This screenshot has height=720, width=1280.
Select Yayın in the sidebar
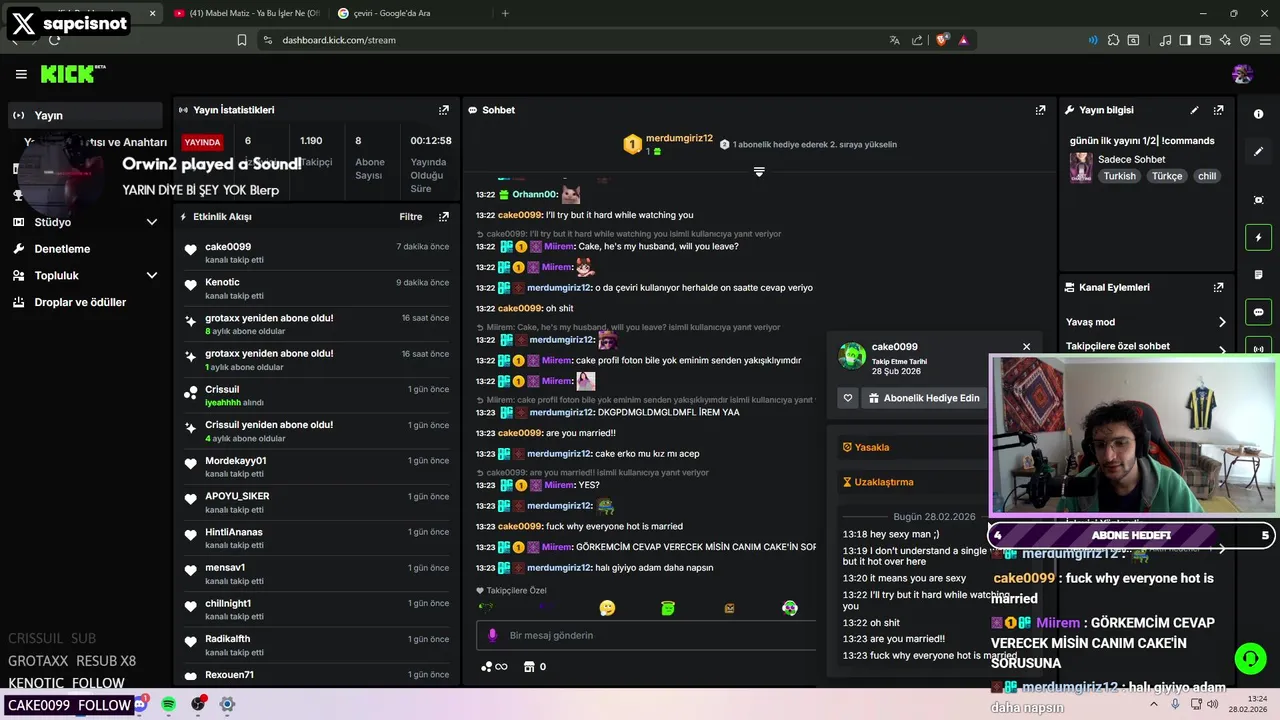point(85,115)
